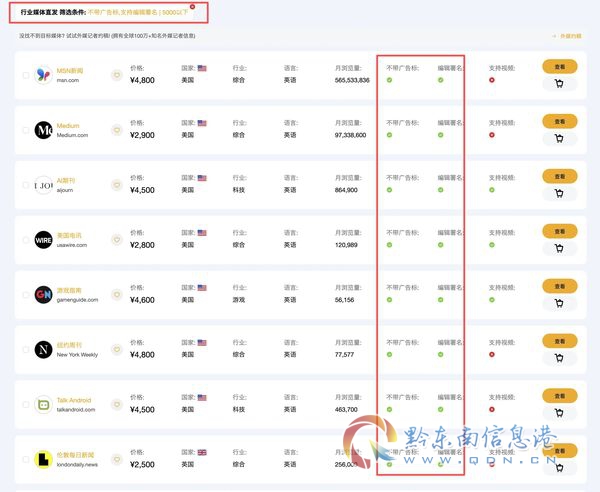This screenshot has height=492, width=600.
Task: Open the Medium media name link
Action: tap(68, 125)
